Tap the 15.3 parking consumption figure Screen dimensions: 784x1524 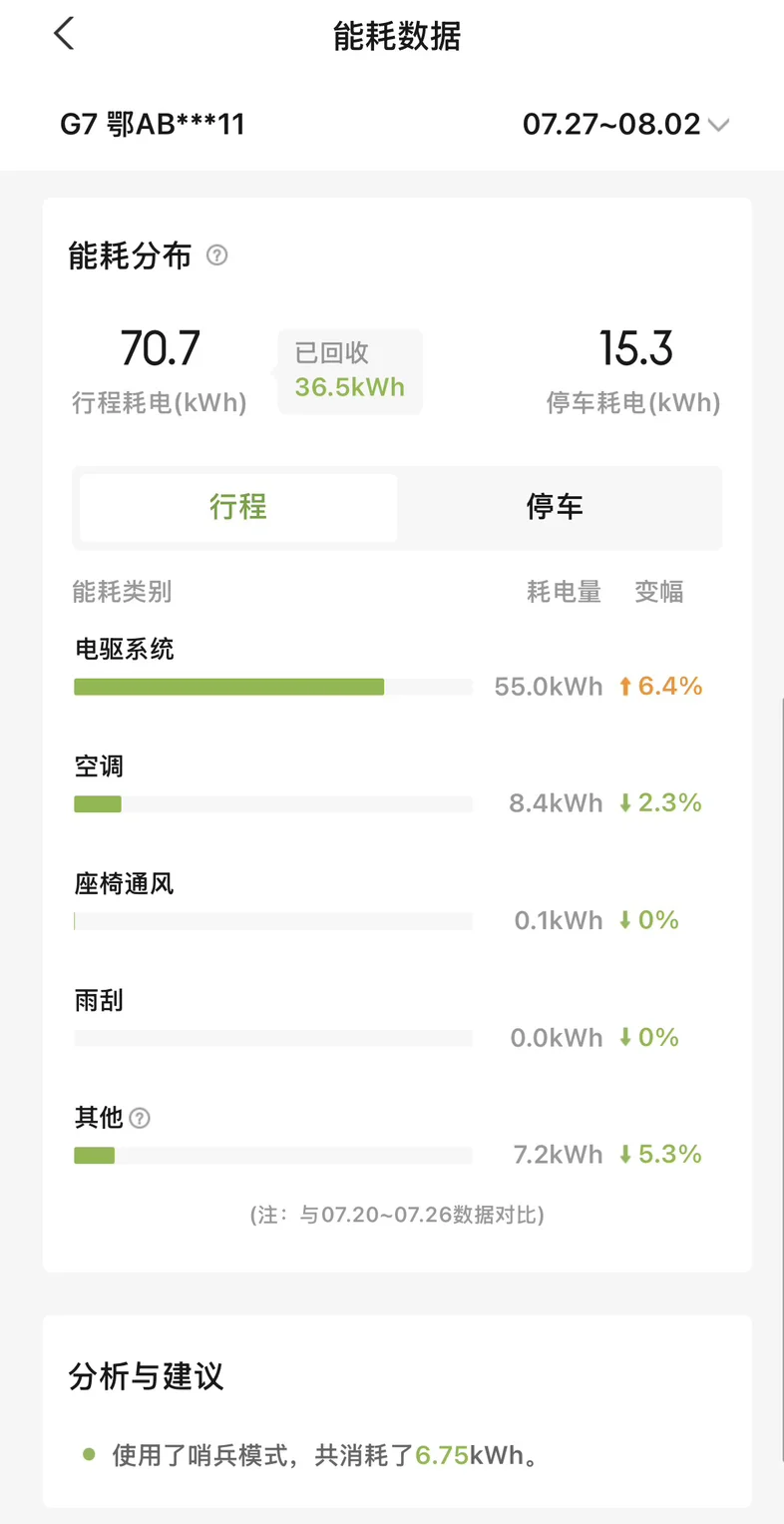click(x=635, y=348)
